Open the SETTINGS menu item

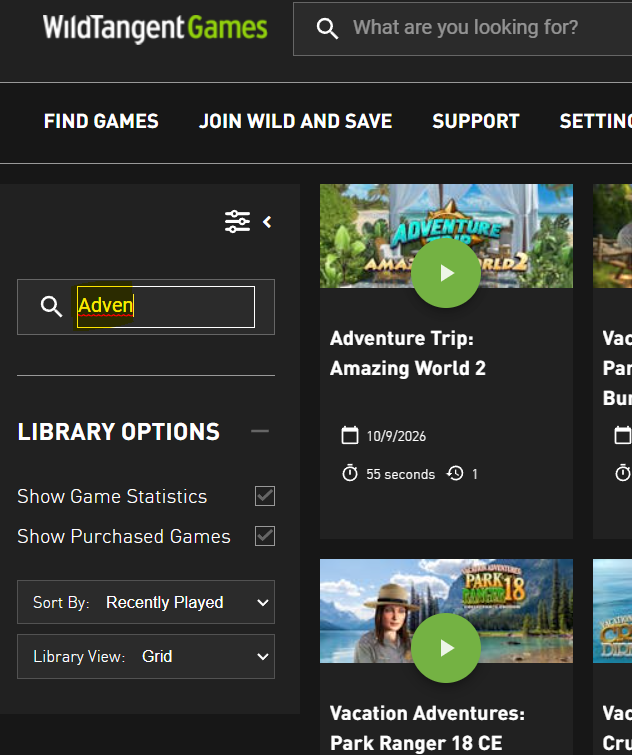(596, 121)
